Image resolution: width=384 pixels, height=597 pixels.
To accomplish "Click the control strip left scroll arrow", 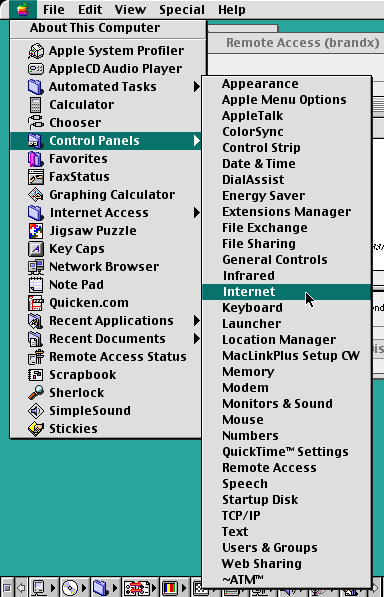I will click(21, 588).
